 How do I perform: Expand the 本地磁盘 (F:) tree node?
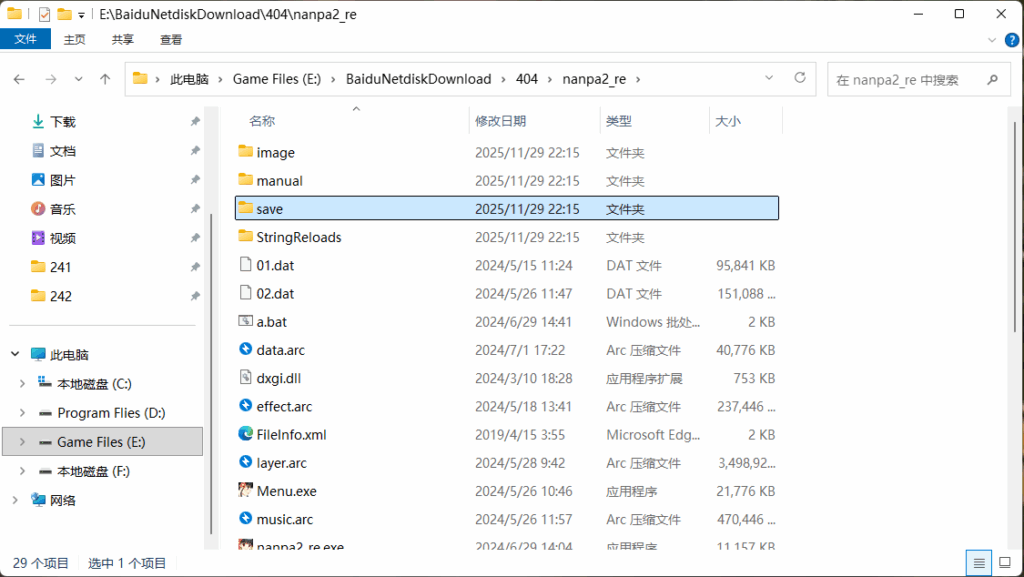click(x=22, y=471)
